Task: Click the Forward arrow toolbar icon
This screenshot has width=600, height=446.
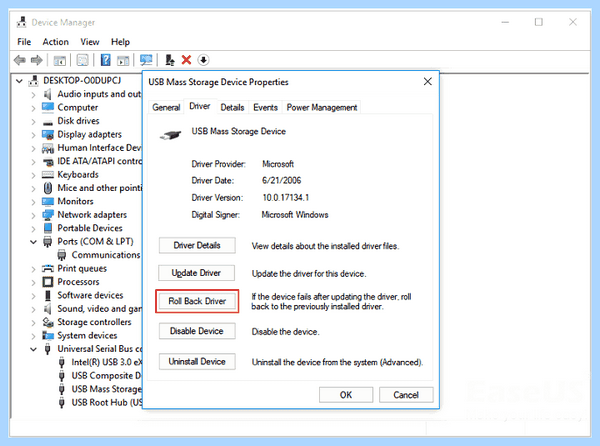Action: 37,60
